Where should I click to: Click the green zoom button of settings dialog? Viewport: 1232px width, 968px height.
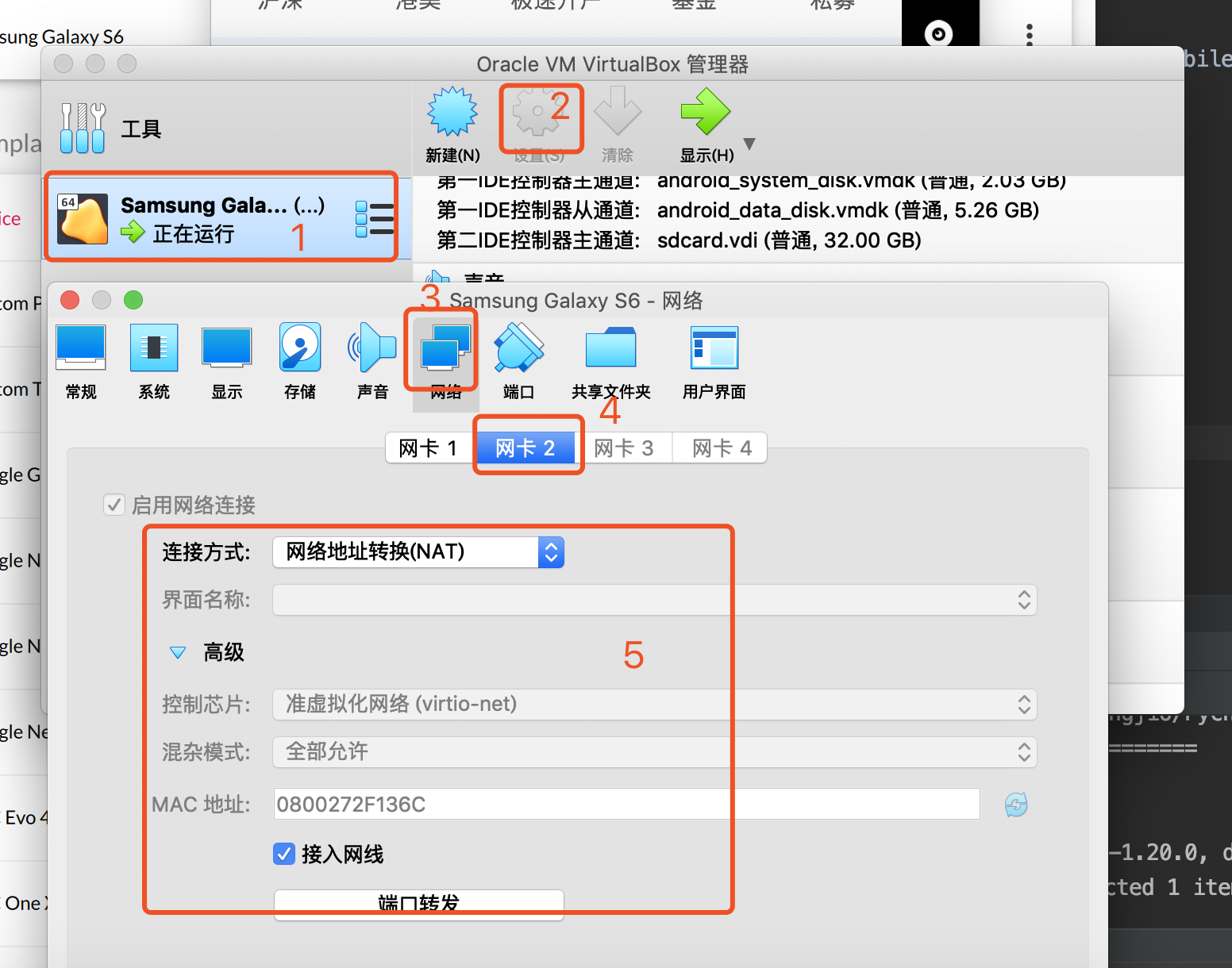(x=133, y=300)
